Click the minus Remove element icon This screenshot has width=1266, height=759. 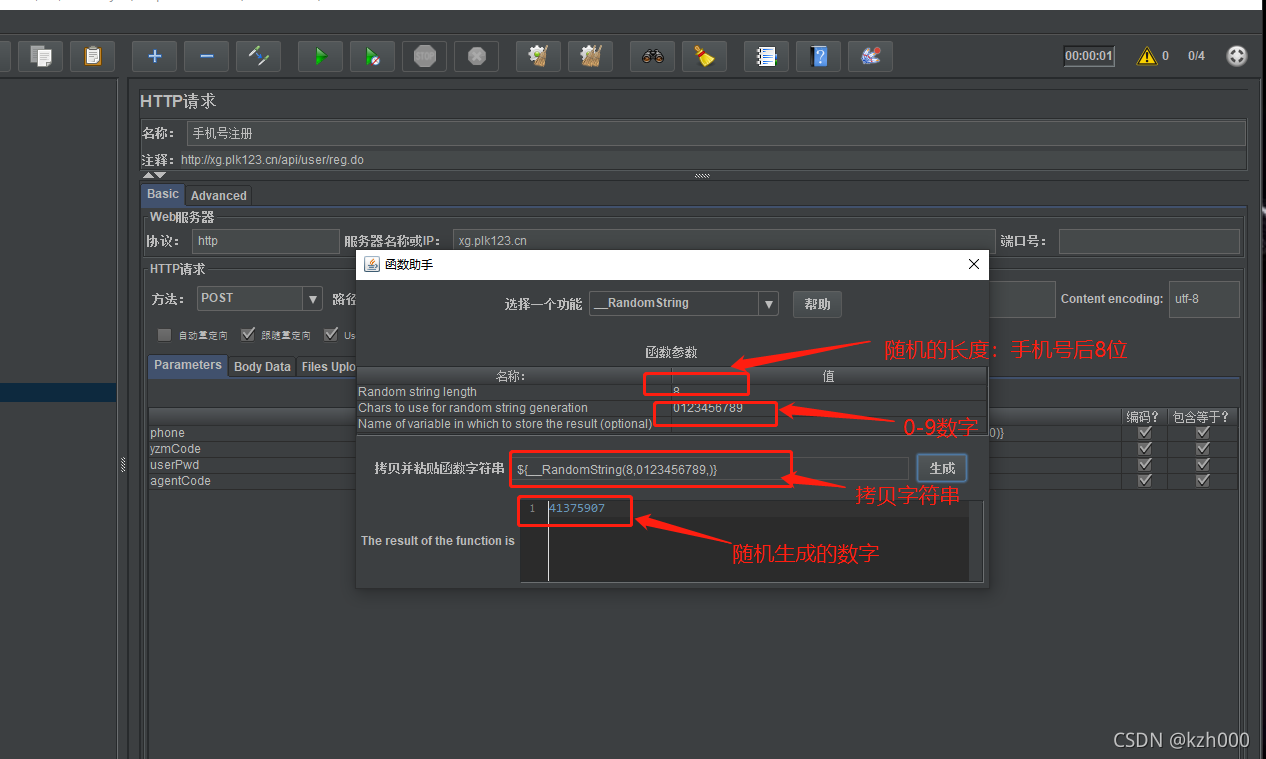206,56
